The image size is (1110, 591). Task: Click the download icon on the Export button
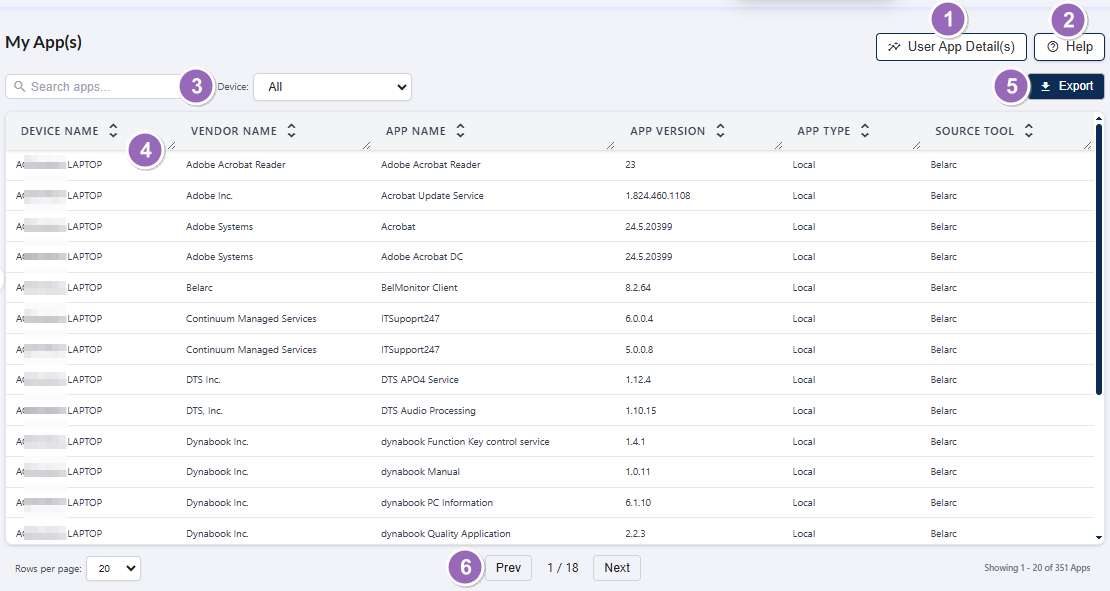click(1047, 86)
